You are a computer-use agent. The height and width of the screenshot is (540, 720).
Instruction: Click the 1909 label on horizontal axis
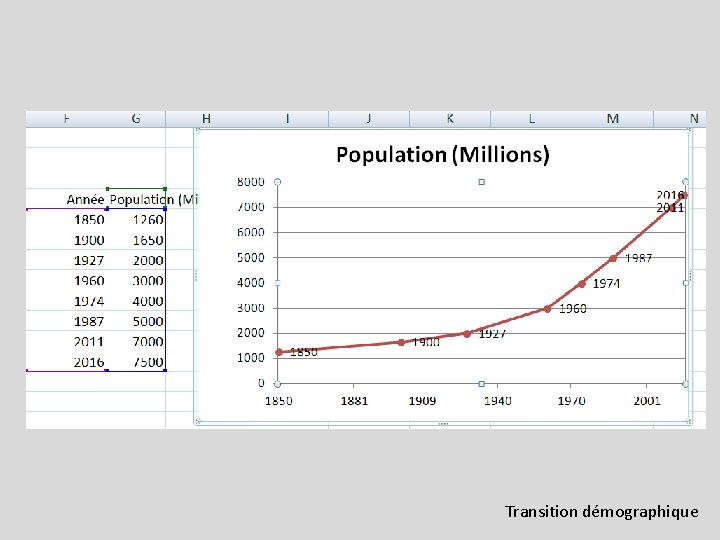(422, 401)
